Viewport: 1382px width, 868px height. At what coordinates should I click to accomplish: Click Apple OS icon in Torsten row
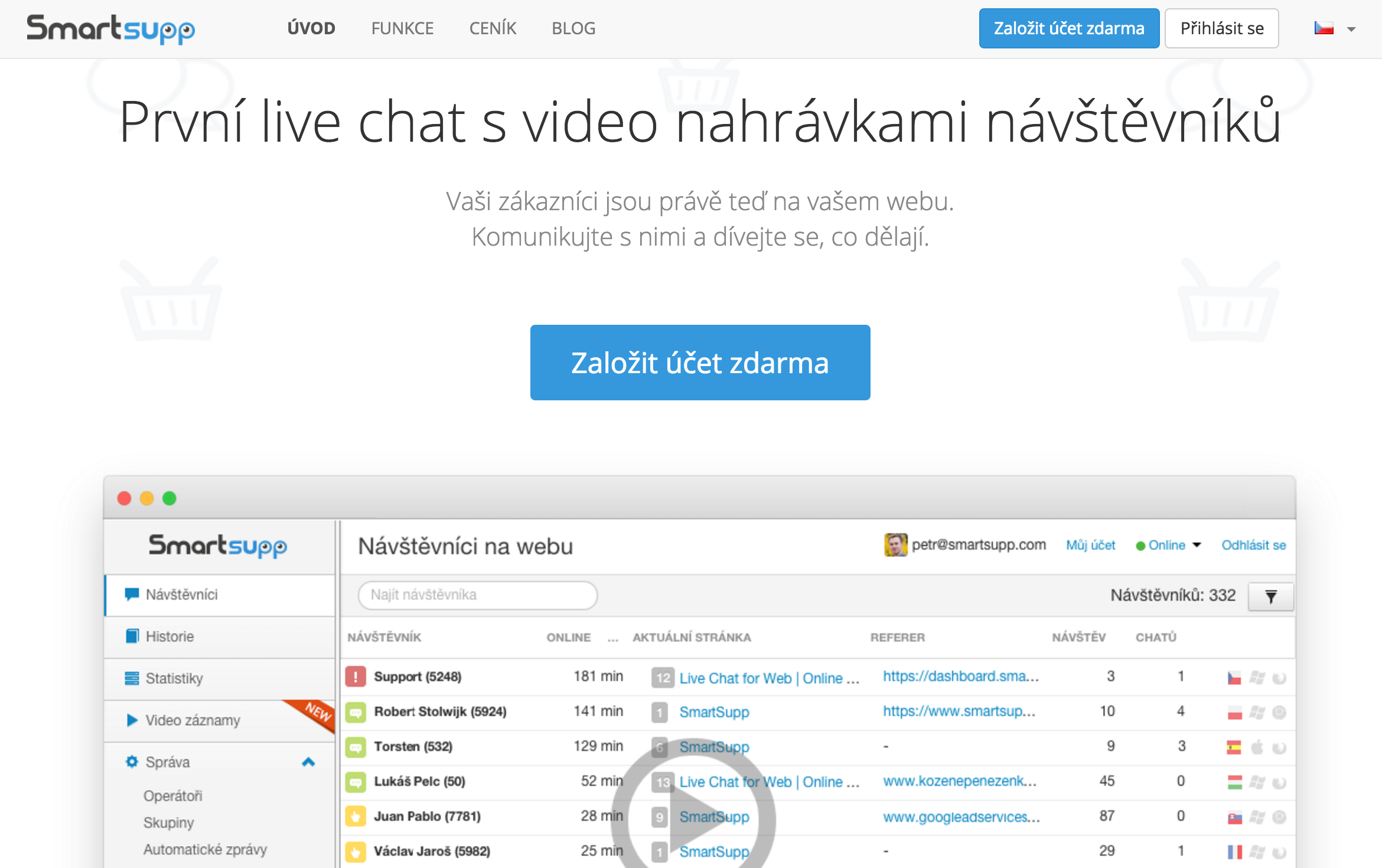[1257, 748]
